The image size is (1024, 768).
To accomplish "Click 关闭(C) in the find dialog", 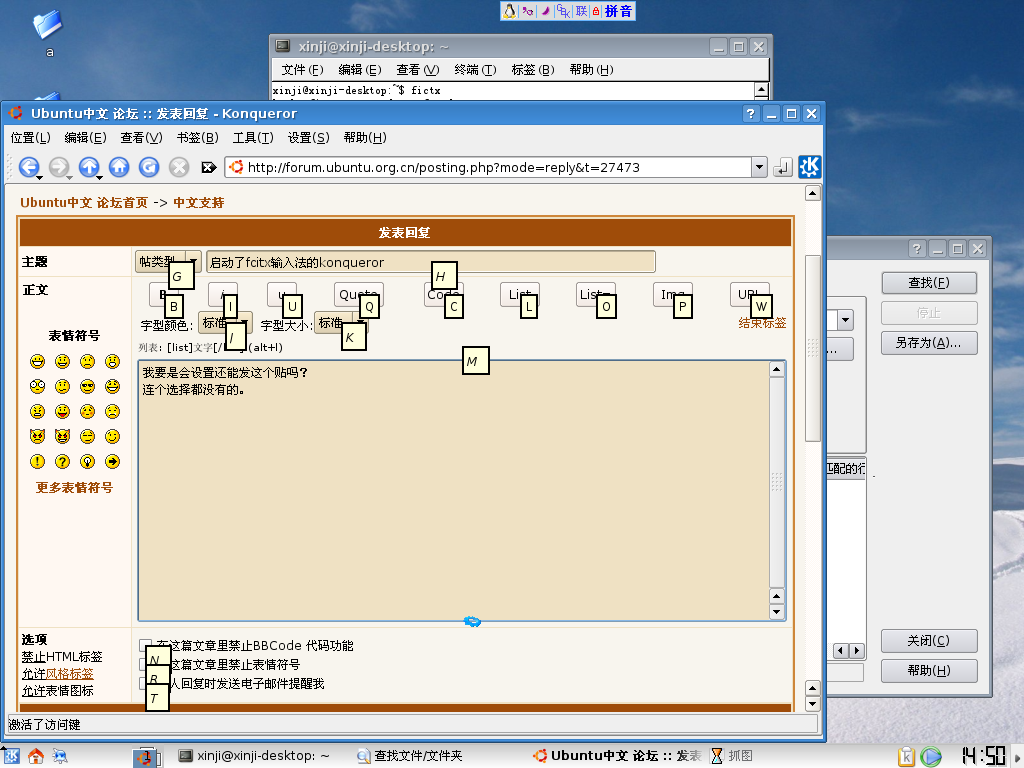I will (929, 641).
